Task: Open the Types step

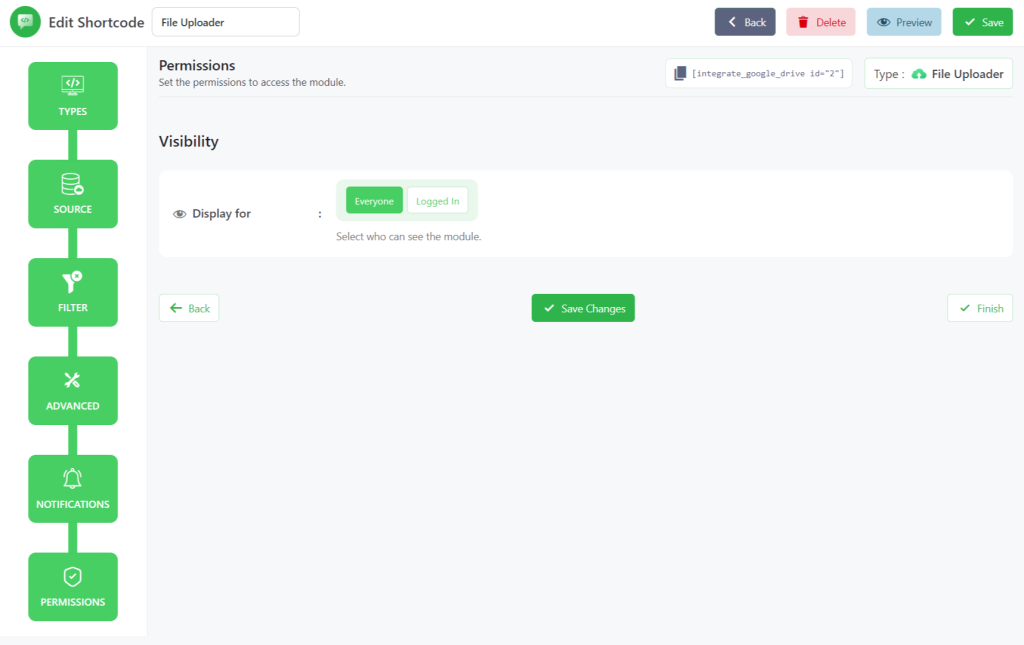Action: point(72,96)
